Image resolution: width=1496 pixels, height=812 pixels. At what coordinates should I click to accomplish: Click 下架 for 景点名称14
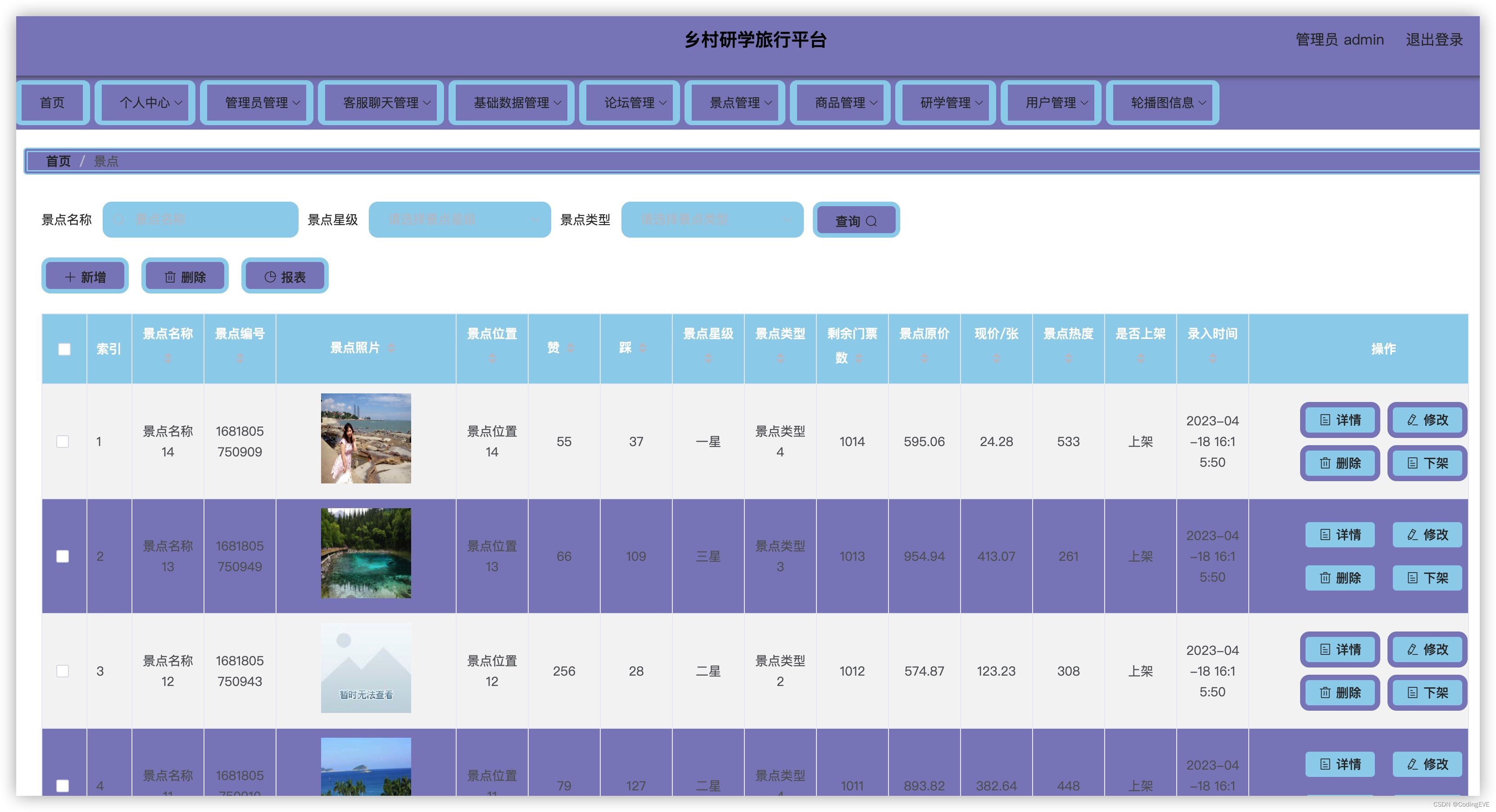pos(1427,463)
